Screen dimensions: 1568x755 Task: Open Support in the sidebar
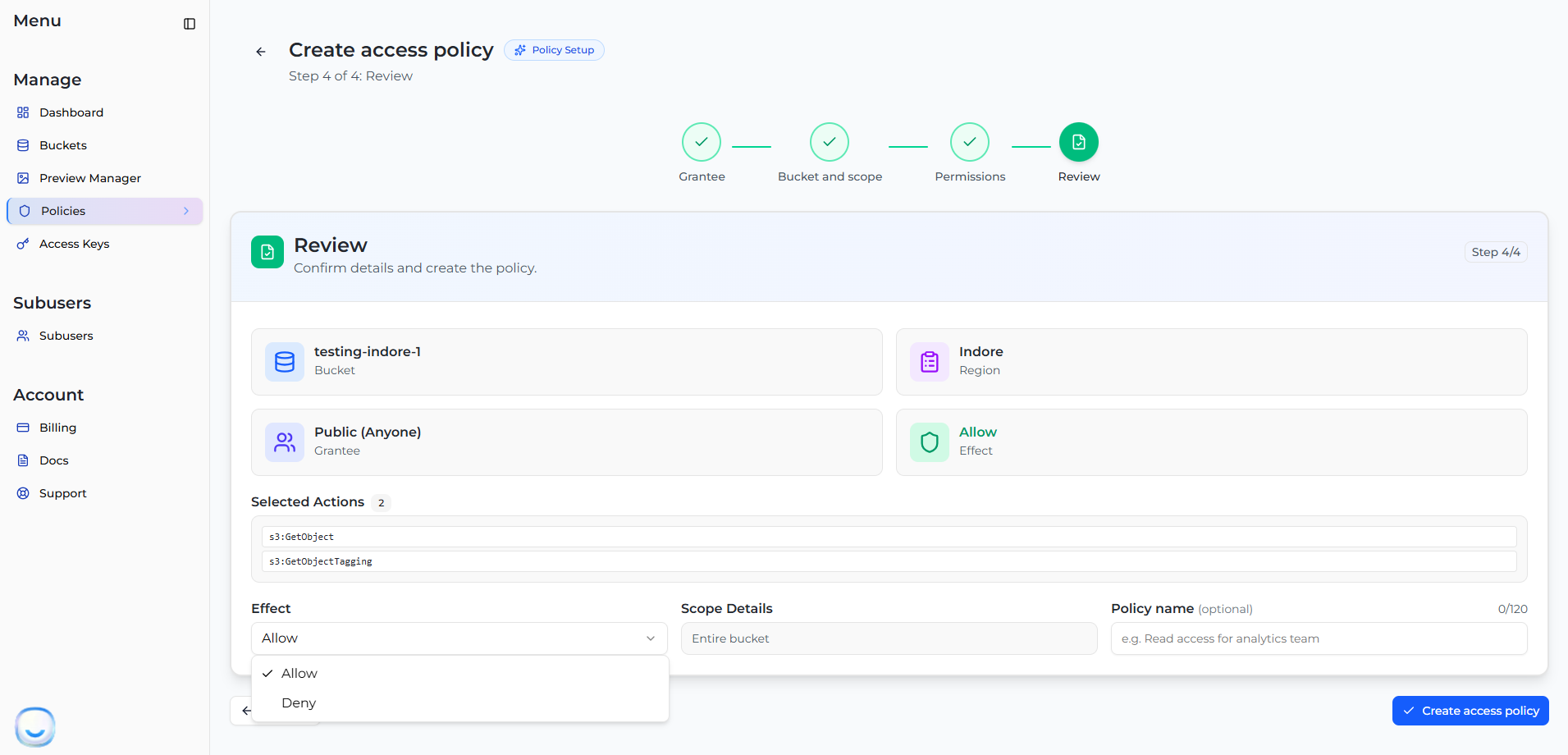click(105, 493)
